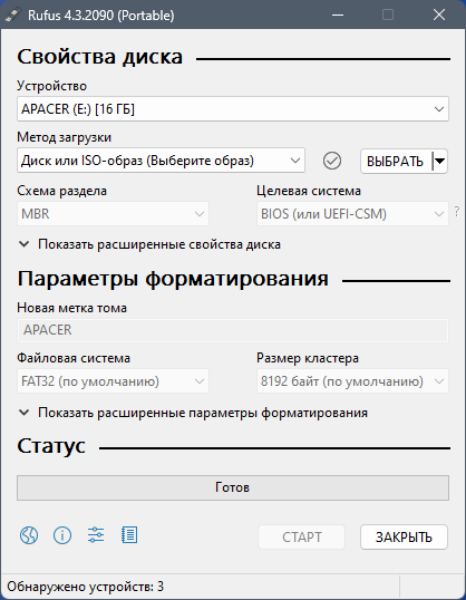
Task: Click the Rufus USB icon in title bar
Action: click(x=13, y=15)
